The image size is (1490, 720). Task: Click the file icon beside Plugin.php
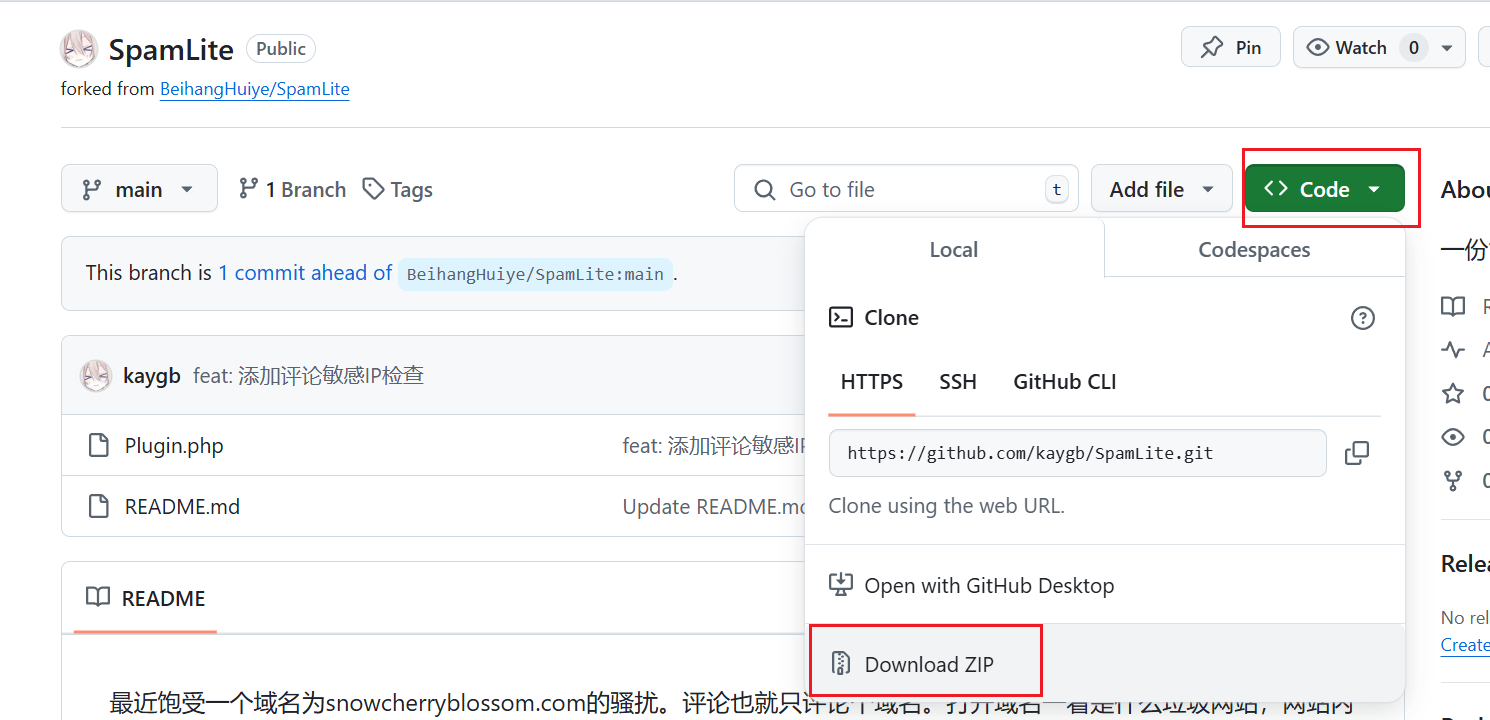coord(98,445)
